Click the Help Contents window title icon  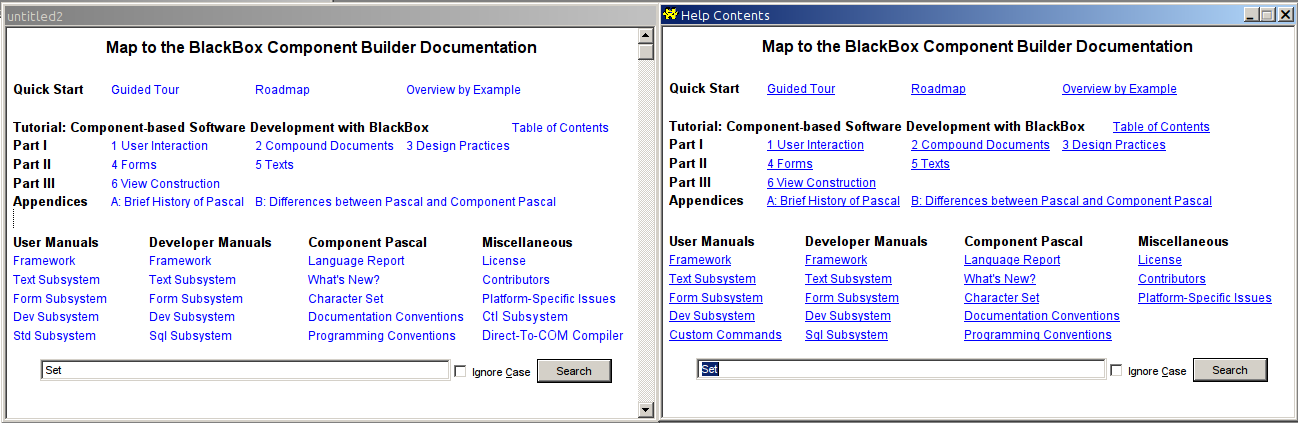click(x=670, y=15)
